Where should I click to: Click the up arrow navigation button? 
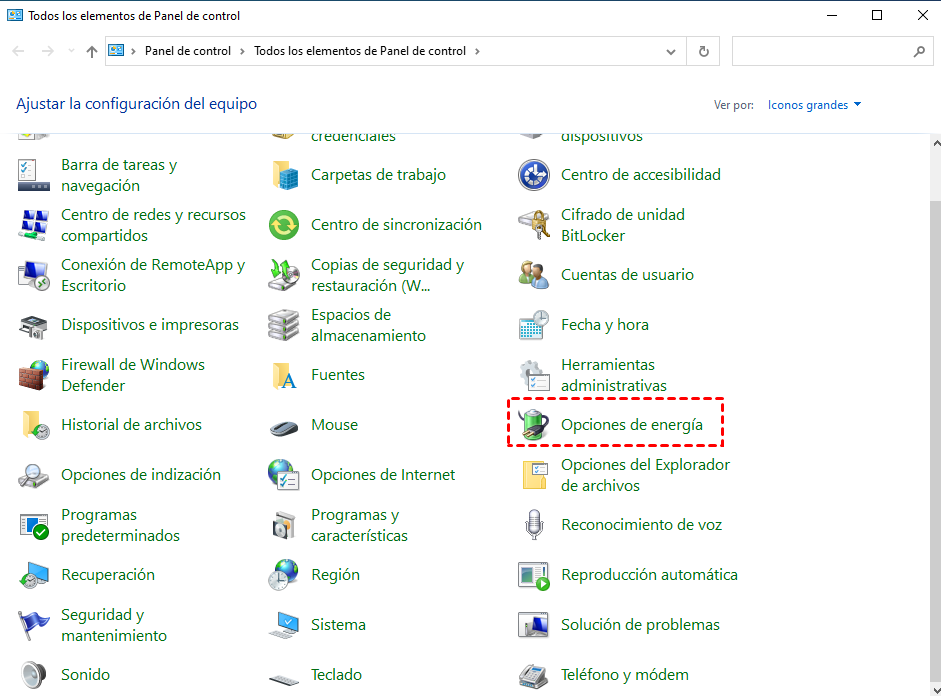click(92, 51)
